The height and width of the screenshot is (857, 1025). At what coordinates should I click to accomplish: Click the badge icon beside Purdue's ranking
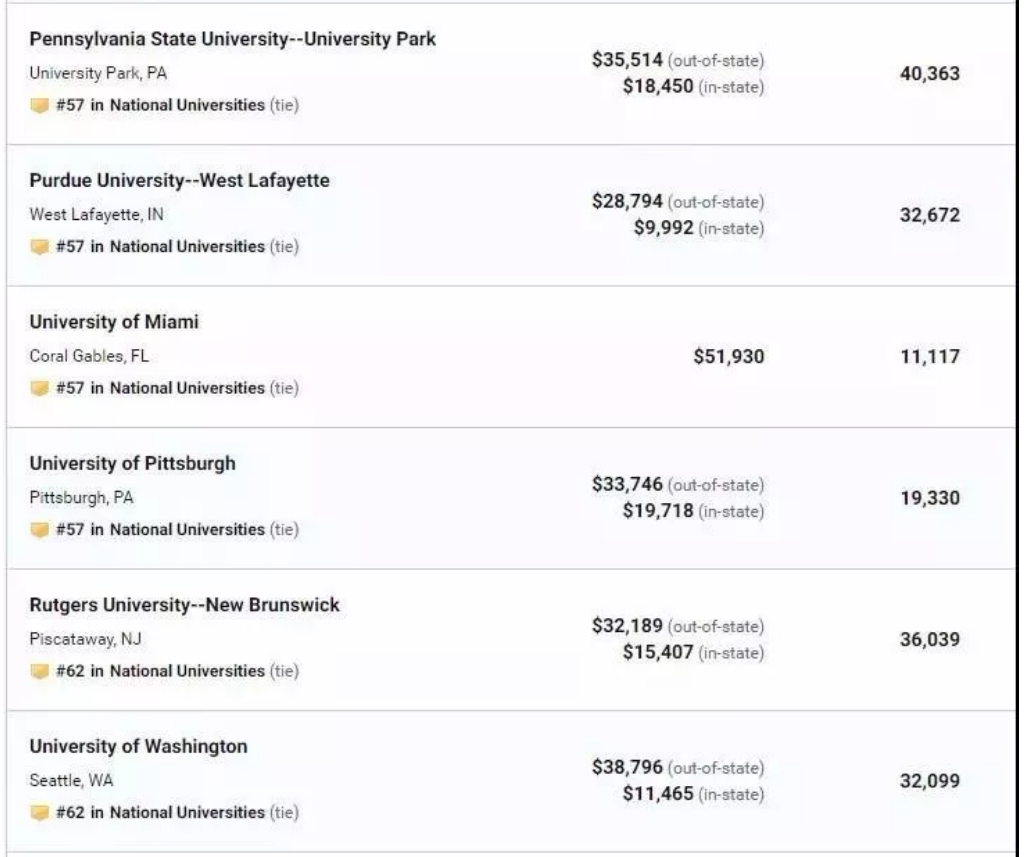tap(39, 247)
